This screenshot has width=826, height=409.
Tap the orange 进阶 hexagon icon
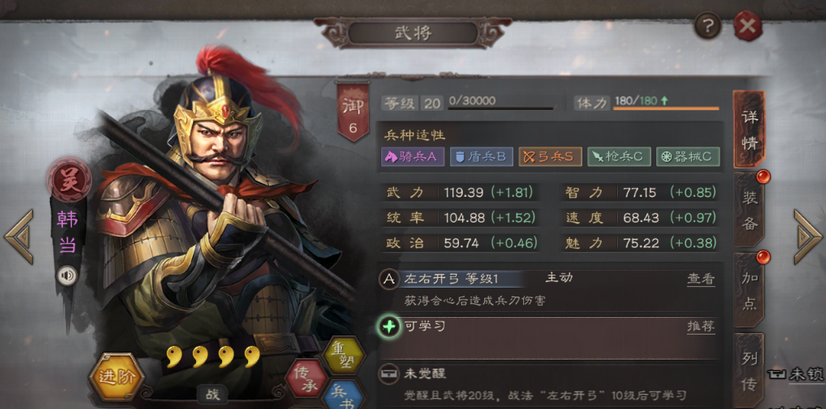(x=116, y=377)
